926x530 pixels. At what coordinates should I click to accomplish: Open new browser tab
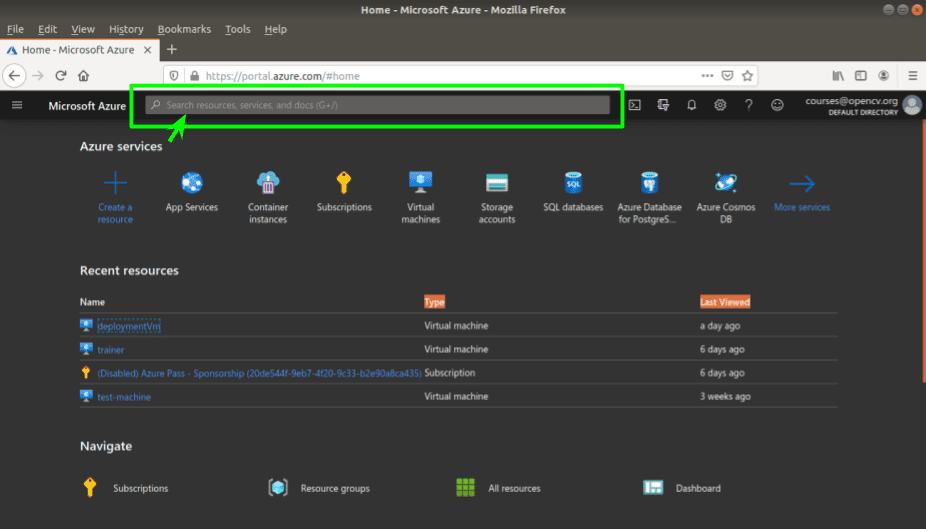point(172,50)
